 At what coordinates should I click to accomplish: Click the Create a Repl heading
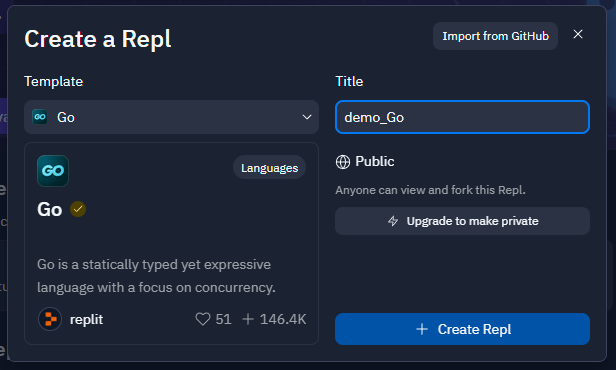click(x=98, y=39)
